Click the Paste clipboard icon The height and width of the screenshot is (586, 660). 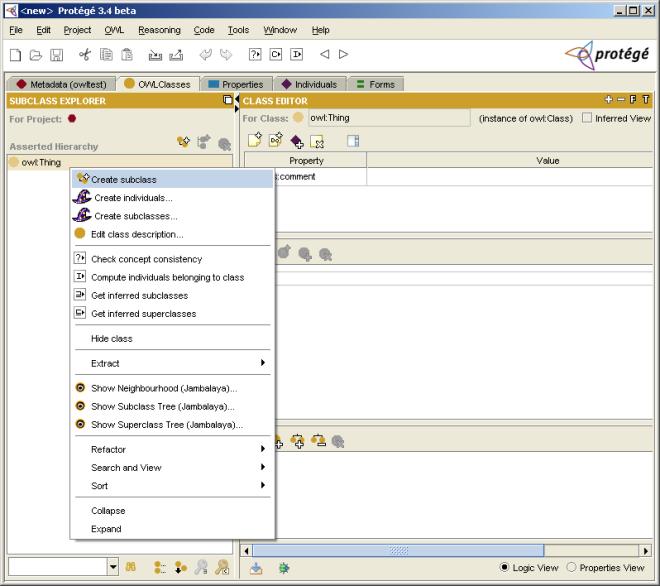tap(127, 55)
